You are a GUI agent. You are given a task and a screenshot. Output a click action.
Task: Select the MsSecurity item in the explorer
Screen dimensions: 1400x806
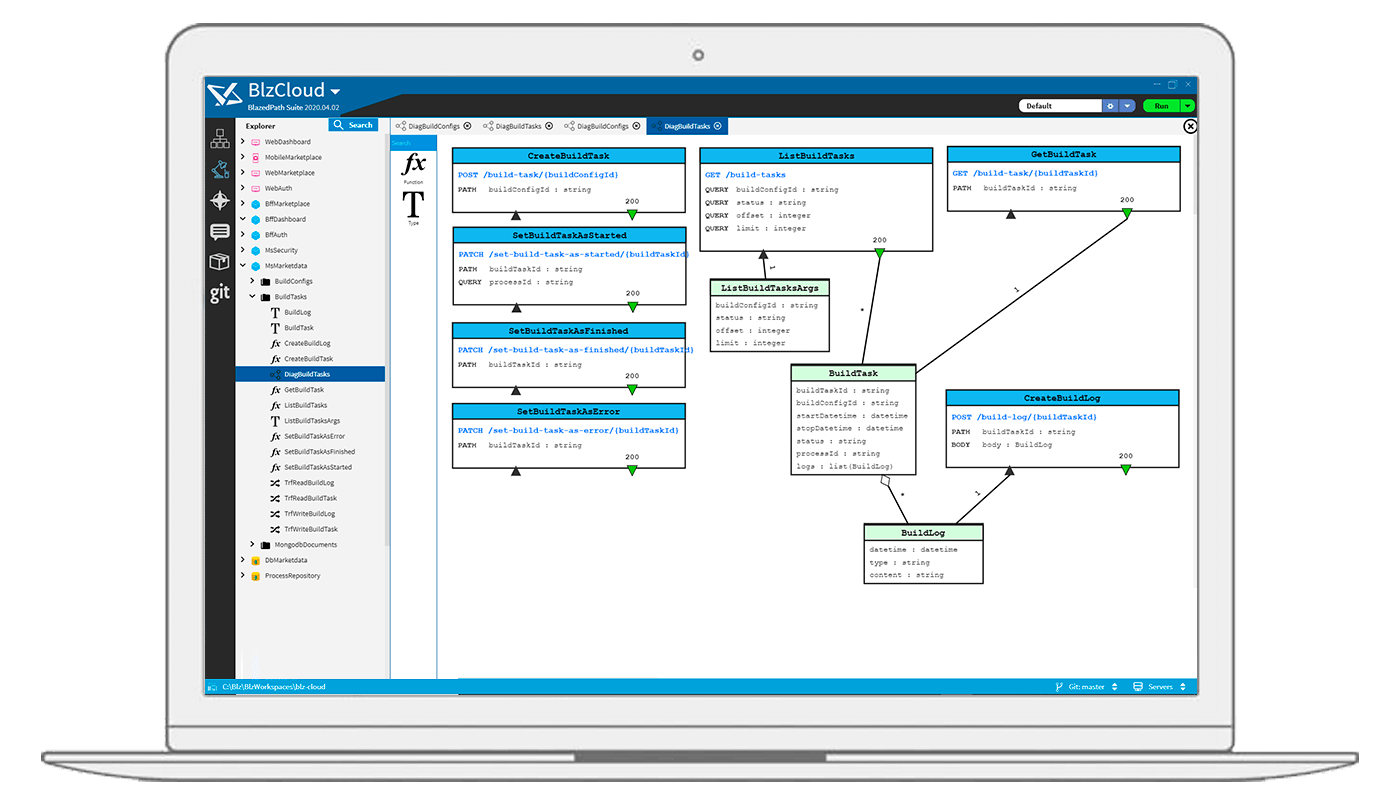pos(281,250)
